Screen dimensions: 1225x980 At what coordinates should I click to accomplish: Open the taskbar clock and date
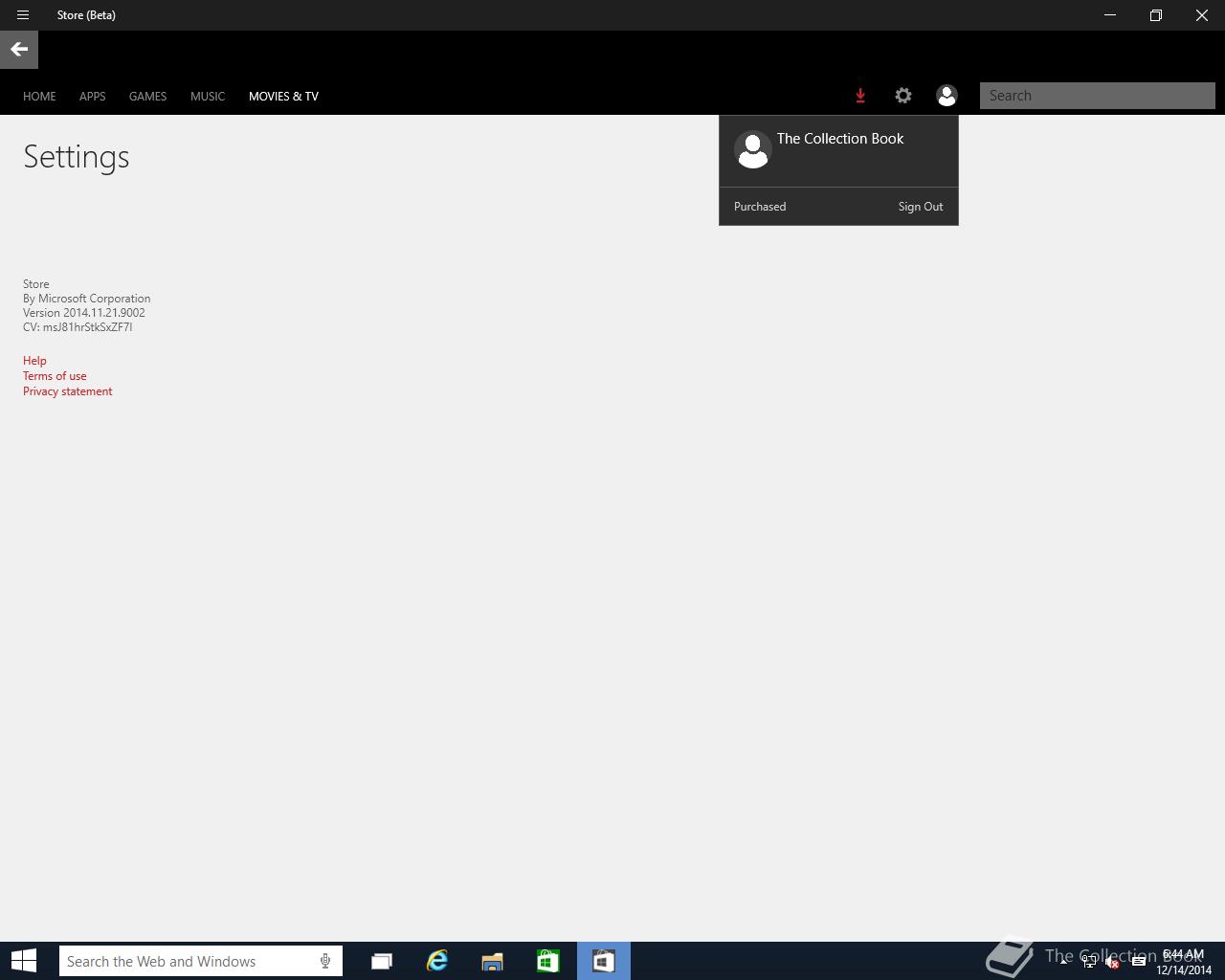[1184, 962]
